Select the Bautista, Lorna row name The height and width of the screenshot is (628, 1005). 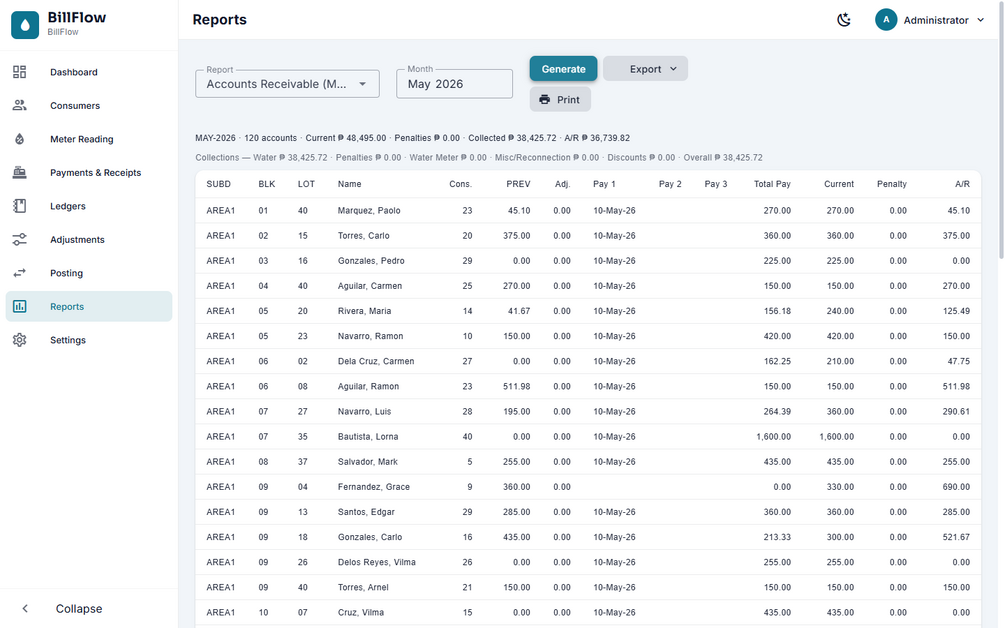click(368, 436)
